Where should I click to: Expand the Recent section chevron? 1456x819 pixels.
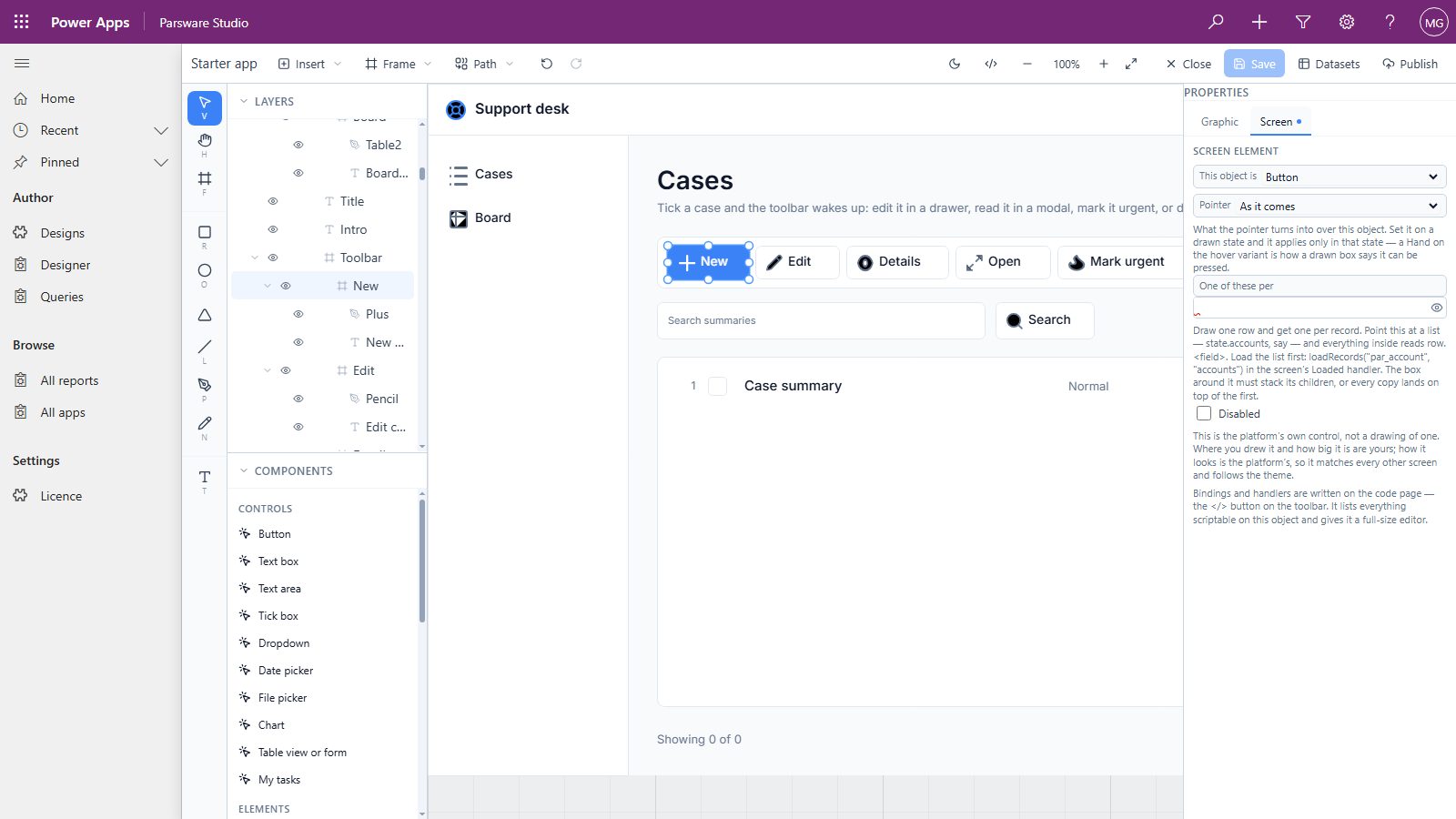tap(161, 130)
